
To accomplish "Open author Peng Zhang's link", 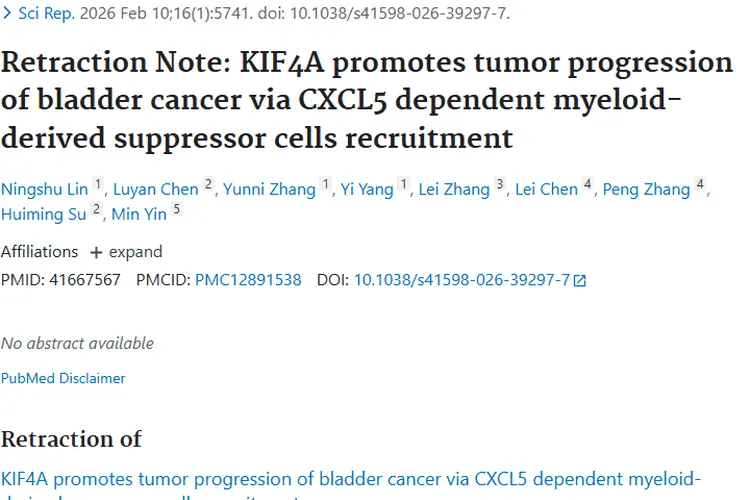I will pyautogui.click(x=646, y=189).
